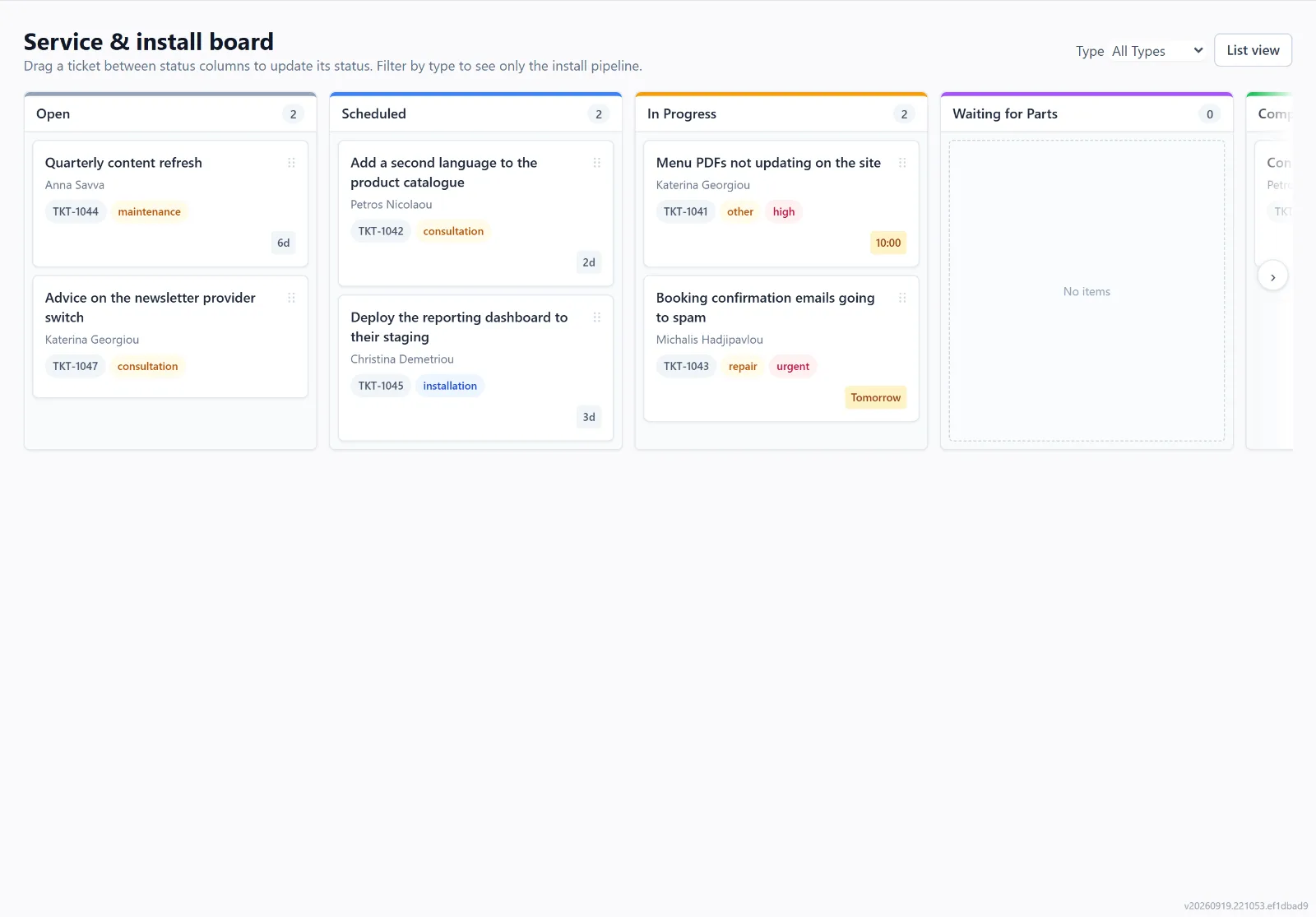Image resolution: width=1316 pixels, height=917 pixels.
Task: Open Menu PDFs not updating ticket title
Action: pos(768,163)
